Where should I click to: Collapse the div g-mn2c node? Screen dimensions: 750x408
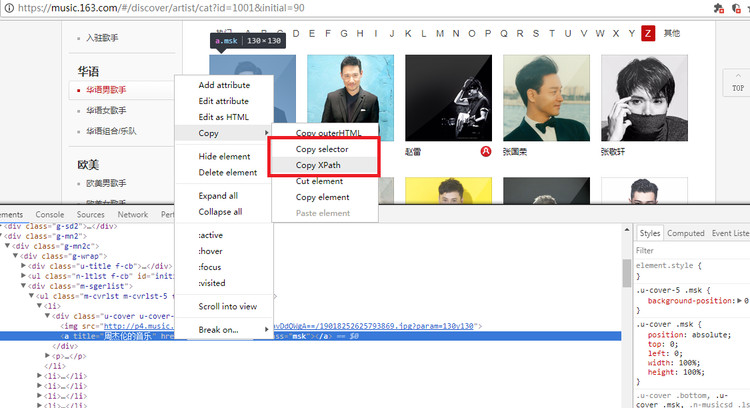7,246
